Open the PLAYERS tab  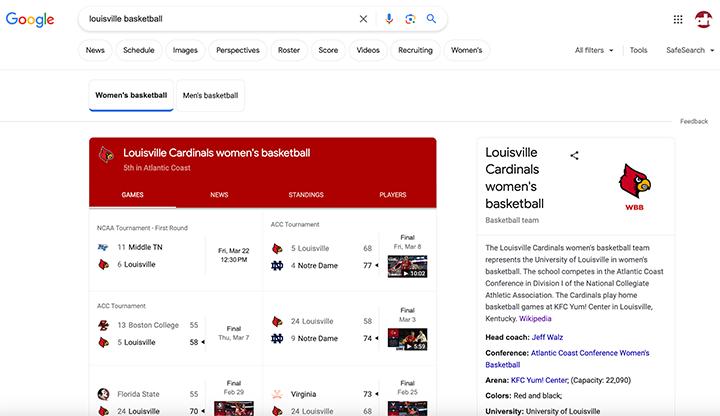[x=393, y=195]
